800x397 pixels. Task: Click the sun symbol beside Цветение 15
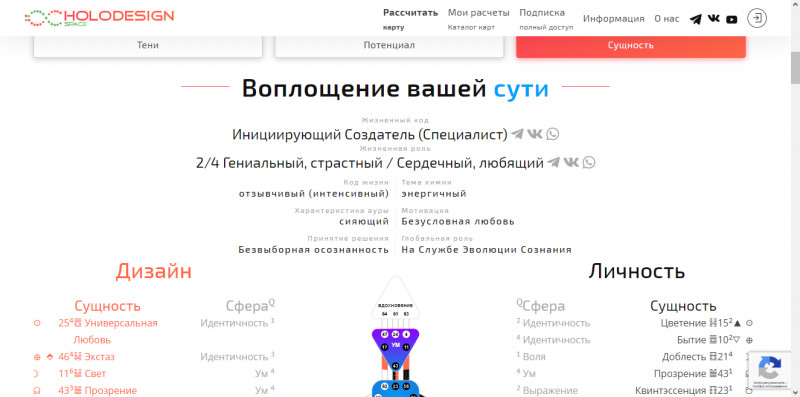coord(749,323)
